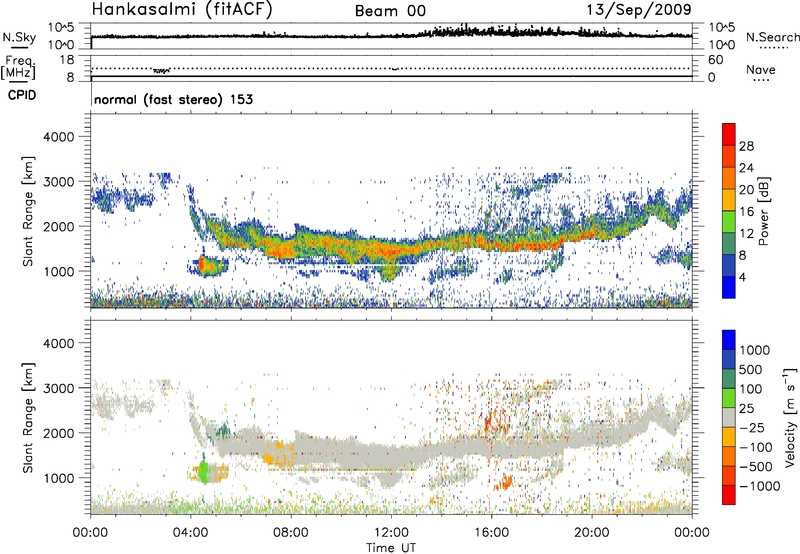This screenshot has width=800, height=554.
Task: Click the date "13/Sep/2009"
Action: tap(639, 9)
